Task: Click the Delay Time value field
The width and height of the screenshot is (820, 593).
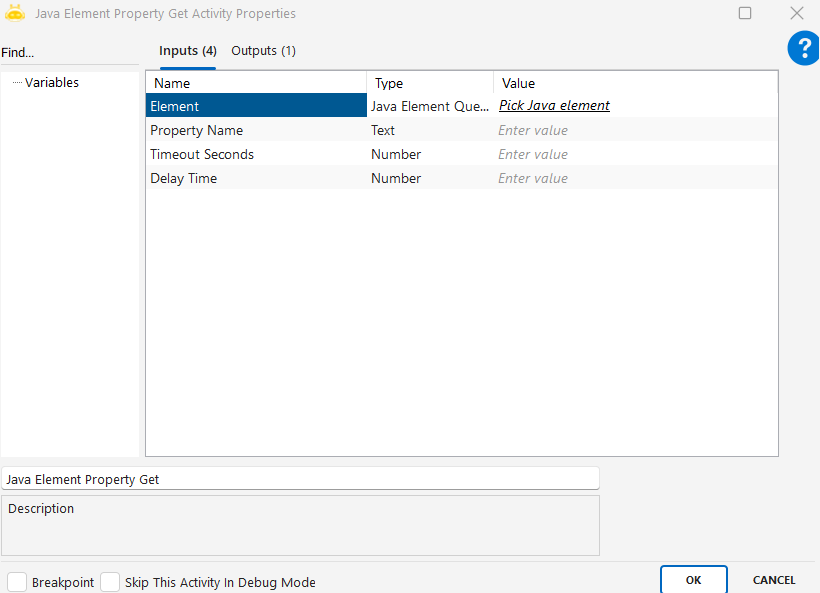Action: (x=634, y=179)
